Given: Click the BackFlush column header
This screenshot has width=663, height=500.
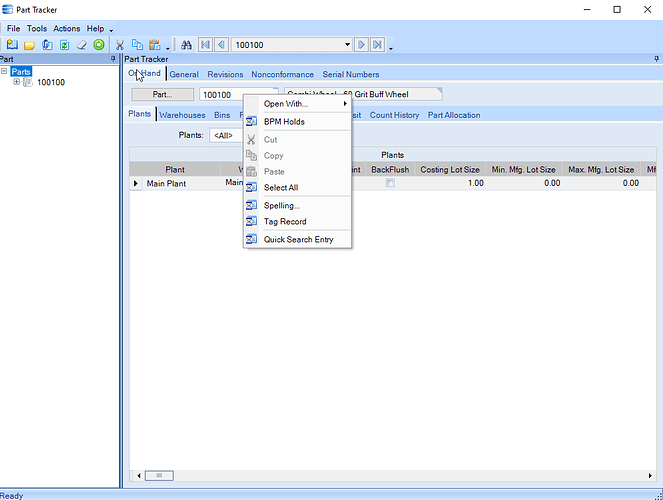Looking at the screenshot, I should click(390, 169).
